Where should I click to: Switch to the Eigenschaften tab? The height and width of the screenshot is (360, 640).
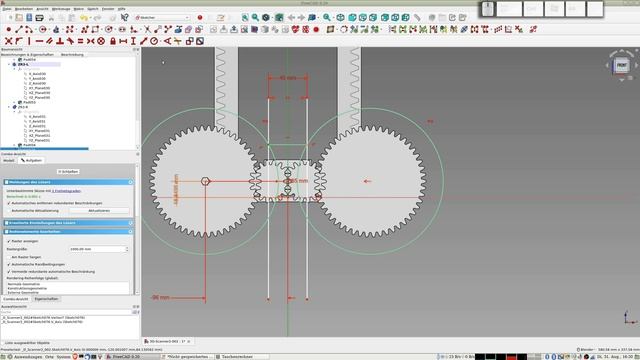[46, 299]
